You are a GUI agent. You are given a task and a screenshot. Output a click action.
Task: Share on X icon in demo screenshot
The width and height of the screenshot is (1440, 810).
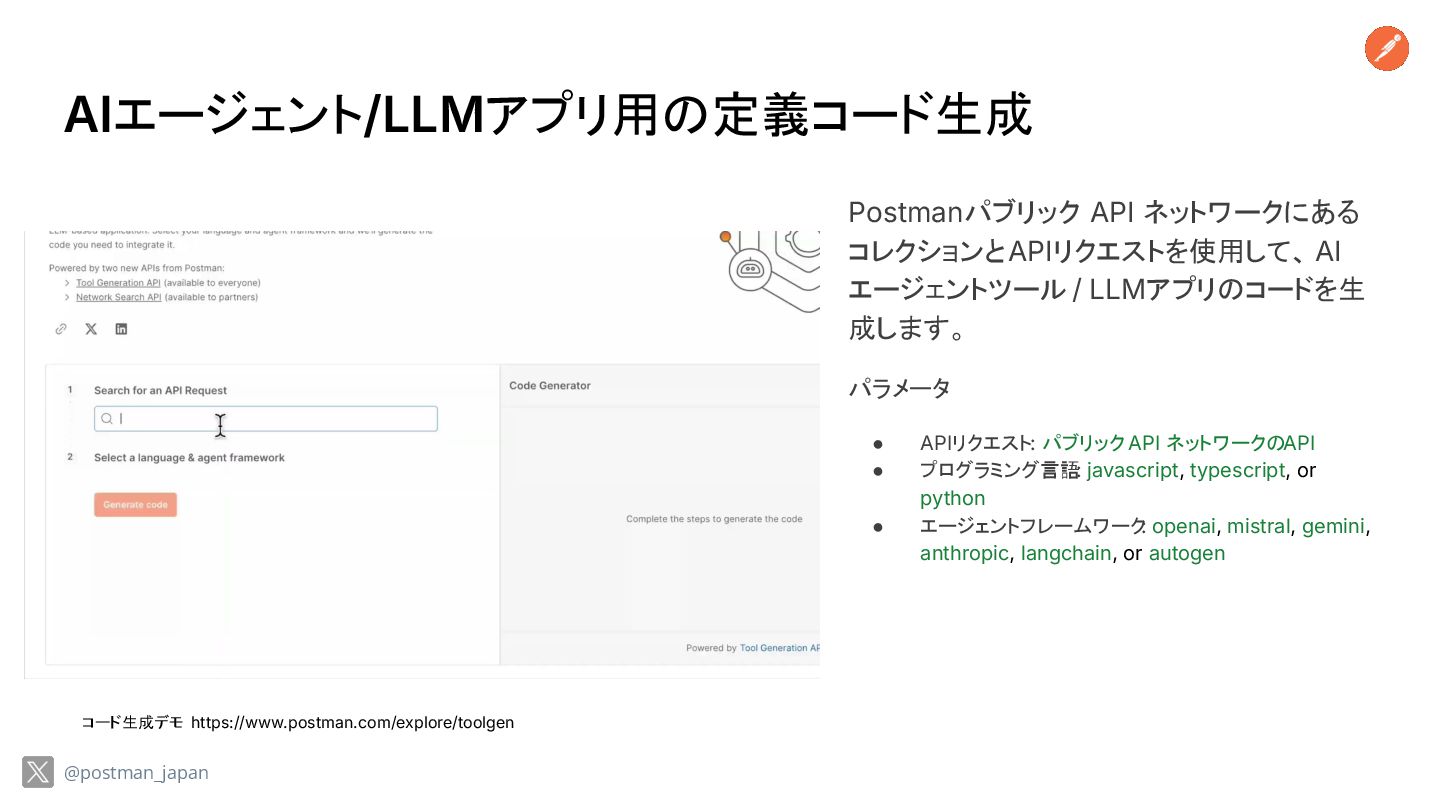91,329
